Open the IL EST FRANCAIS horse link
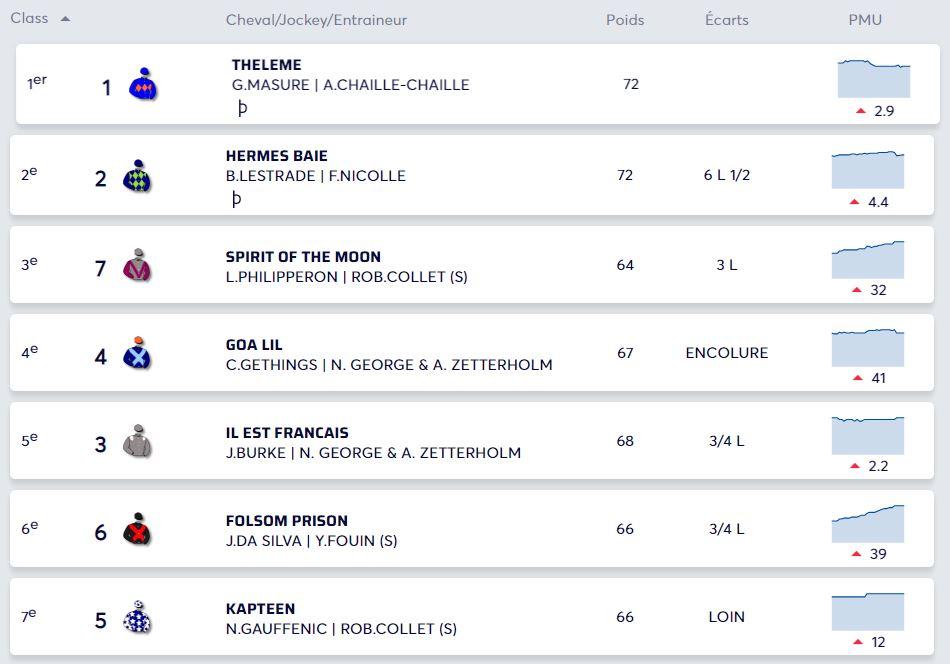The image size is (950, 664). (287, 433)
